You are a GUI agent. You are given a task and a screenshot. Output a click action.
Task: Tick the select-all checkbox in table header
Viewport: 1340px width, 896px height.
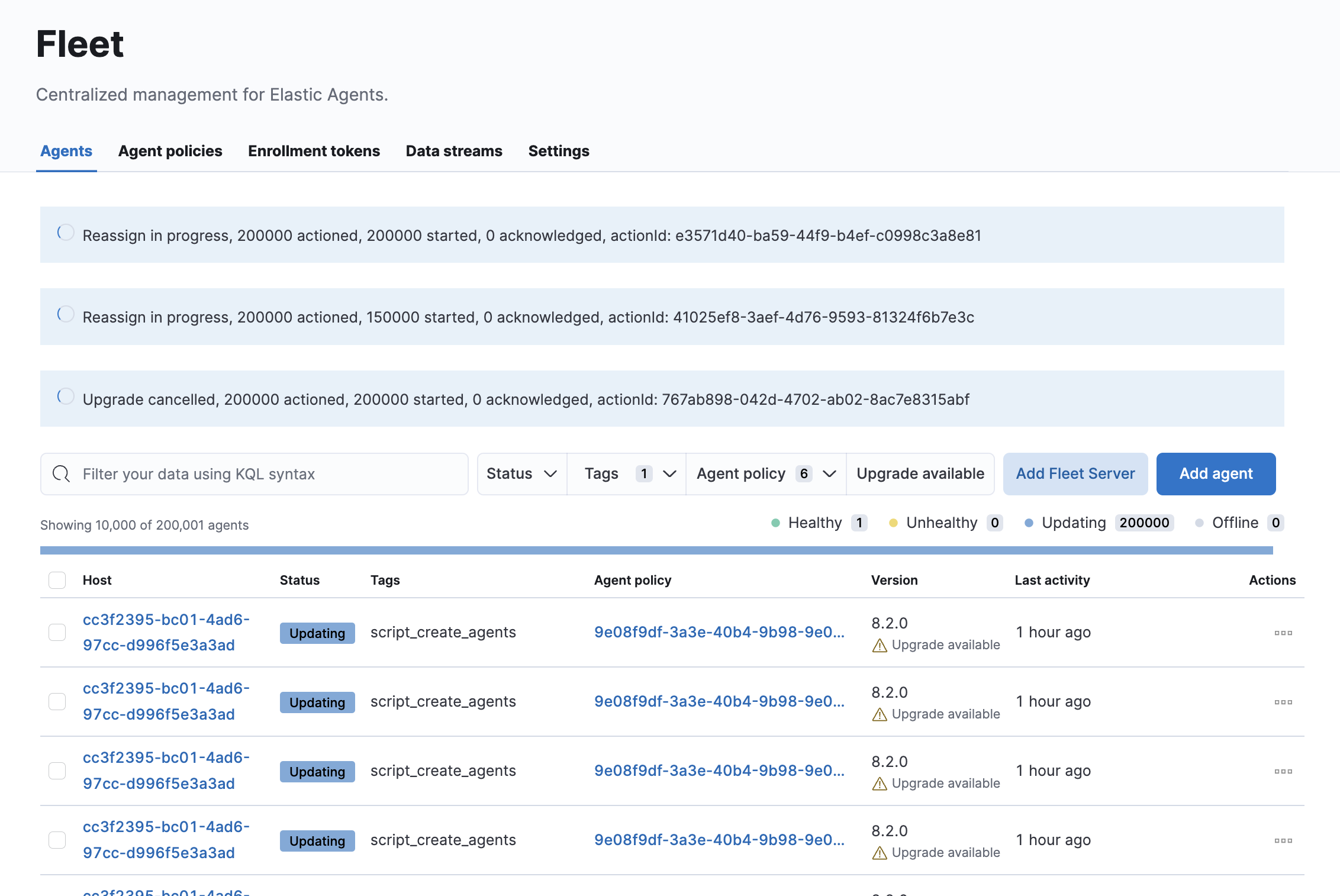(x=57, y=580)
